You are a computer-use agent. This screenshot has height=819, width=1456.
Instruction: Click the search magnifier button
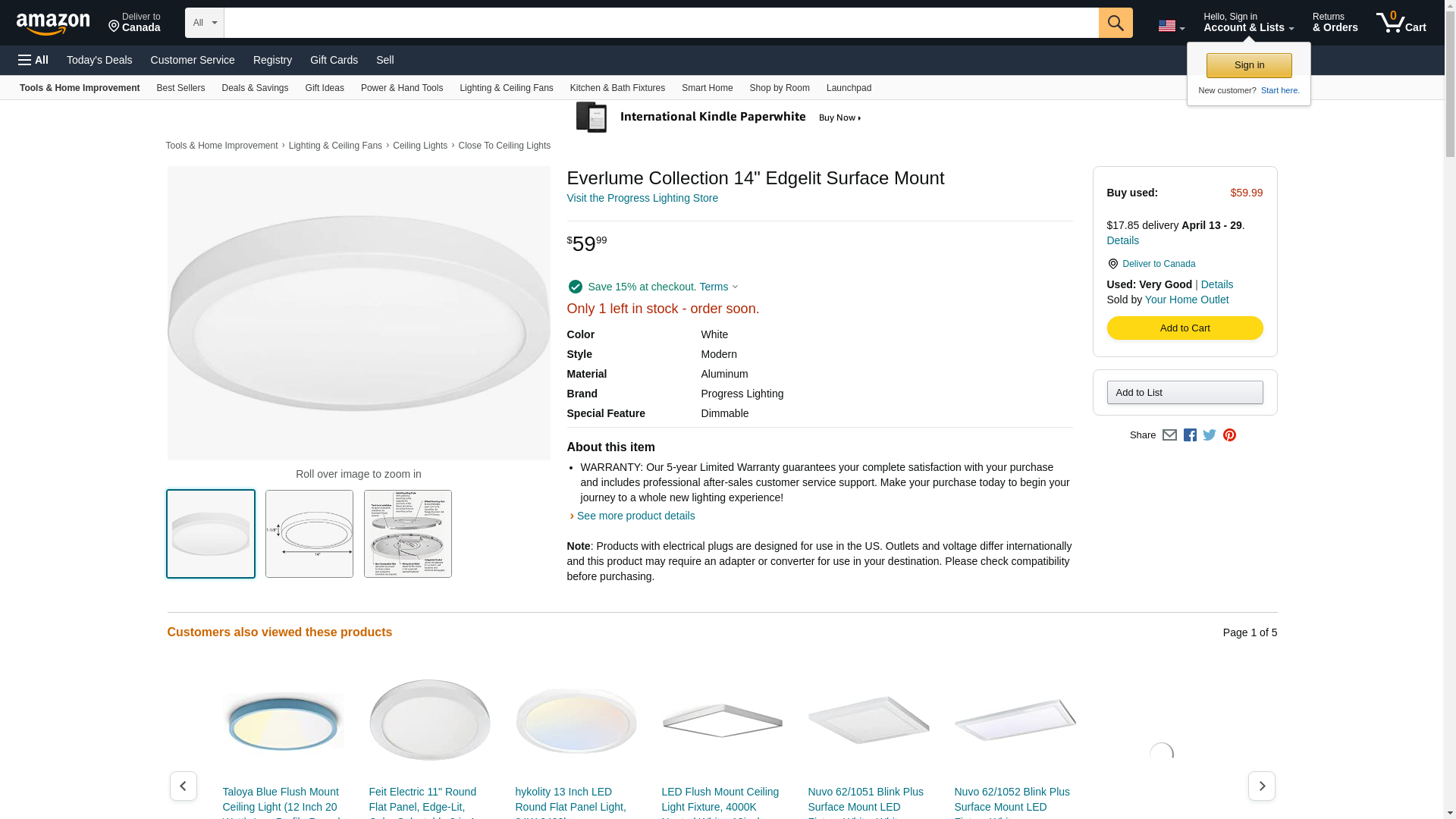1115,23
